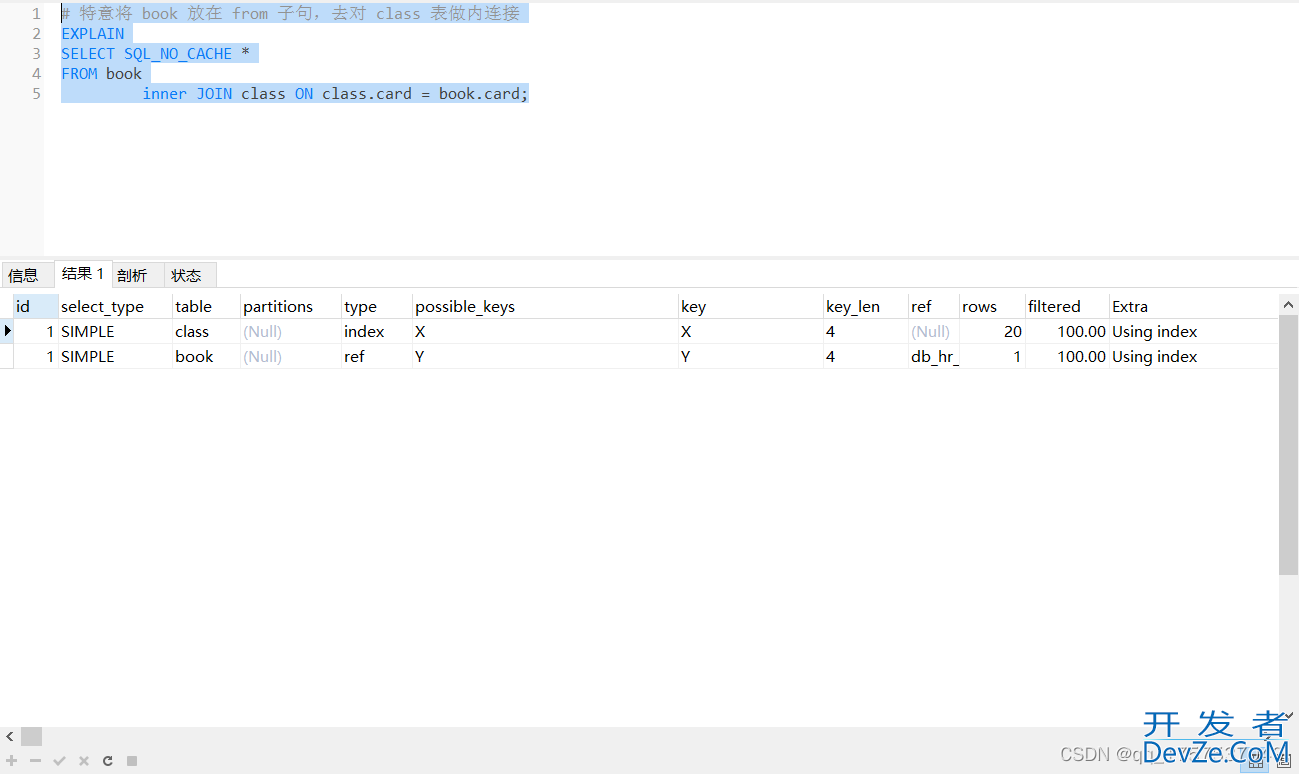Click the key column header
The image size is (1299, 774).
point(750,306)
